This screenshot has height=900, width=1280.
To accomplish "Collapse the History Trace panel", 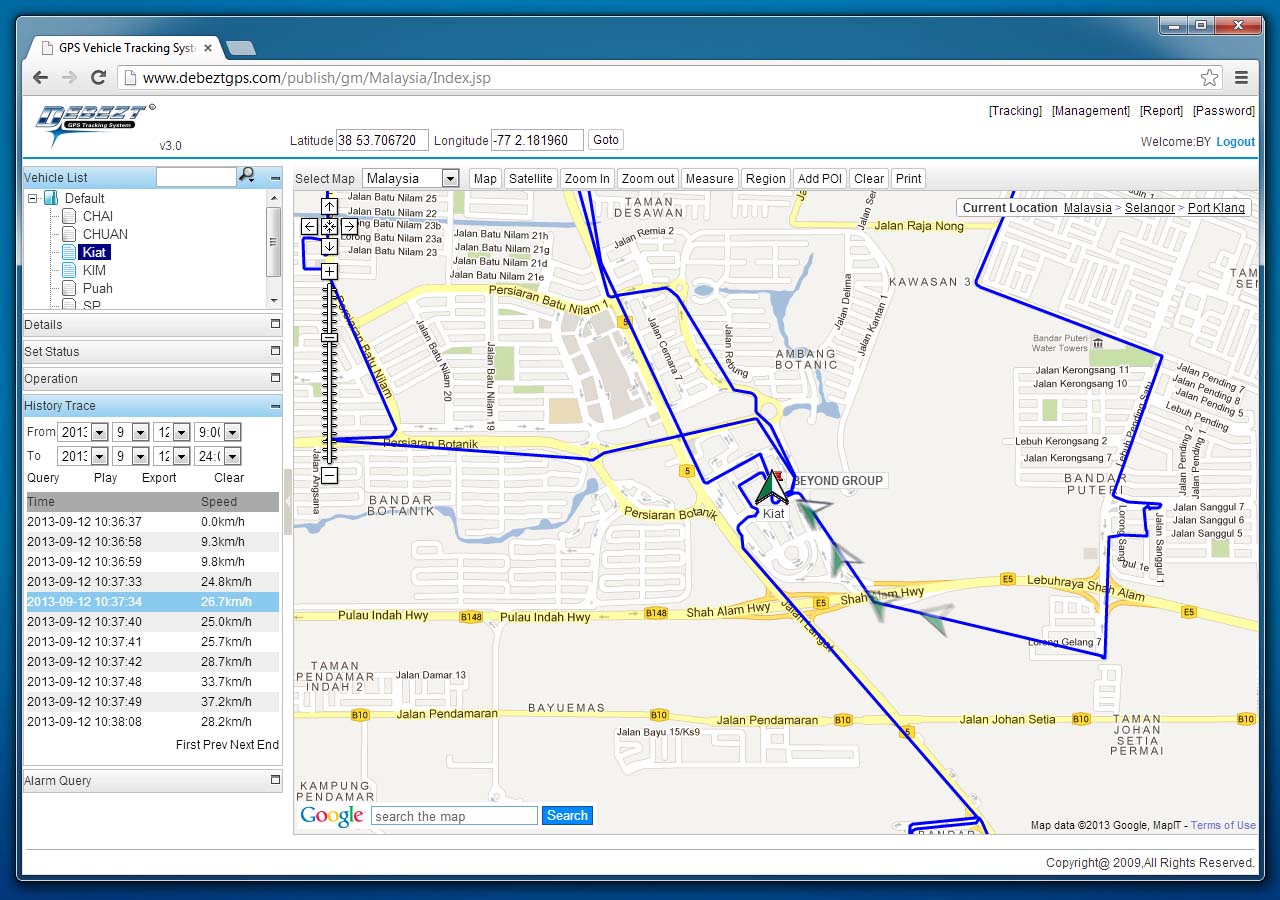I will pos(275,406).
